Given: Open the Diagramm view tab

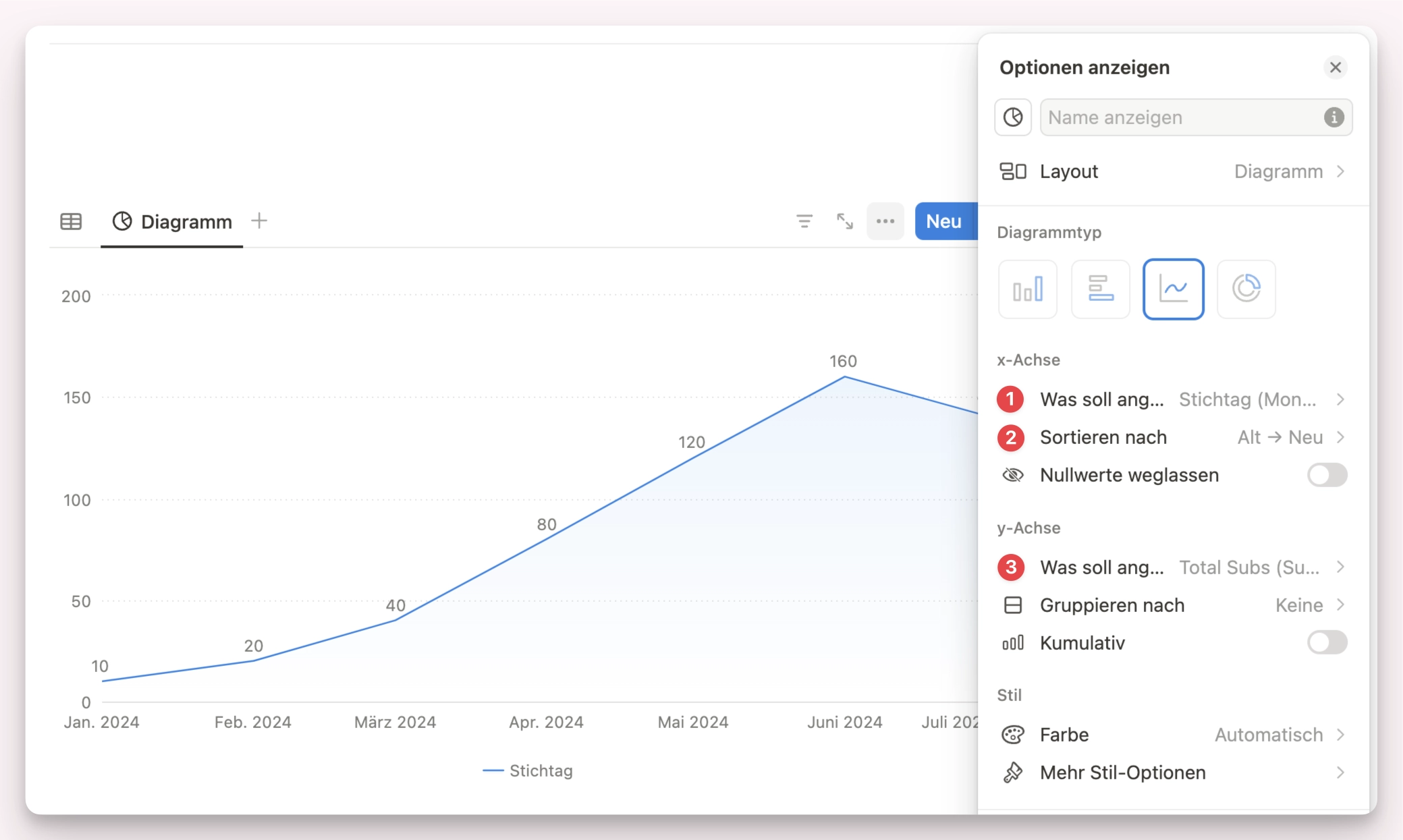Looking at the screenshot, I should (x=172, y=221).
